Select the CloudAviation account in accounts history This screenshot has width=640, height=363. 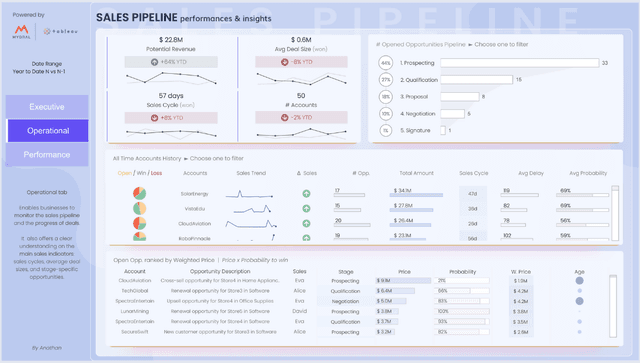[194, 224]
